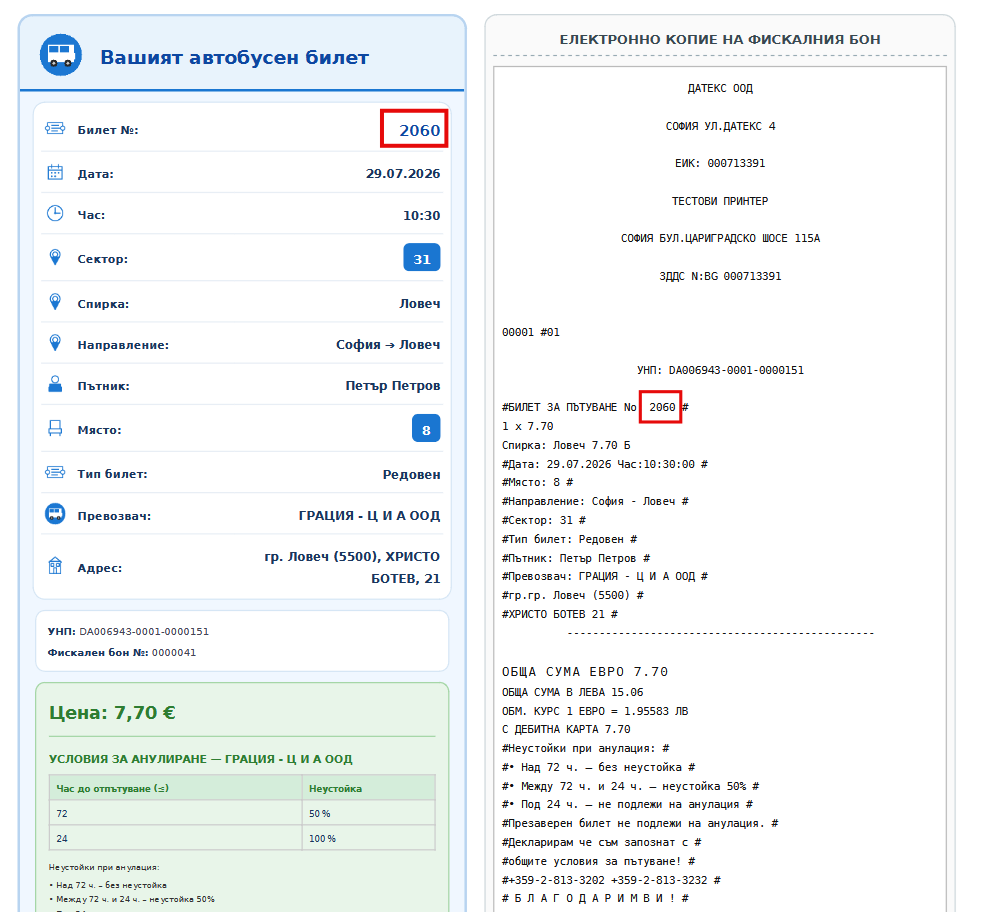
Task: Select the 00001 #01 receipt line
Action: pos(531,332)
